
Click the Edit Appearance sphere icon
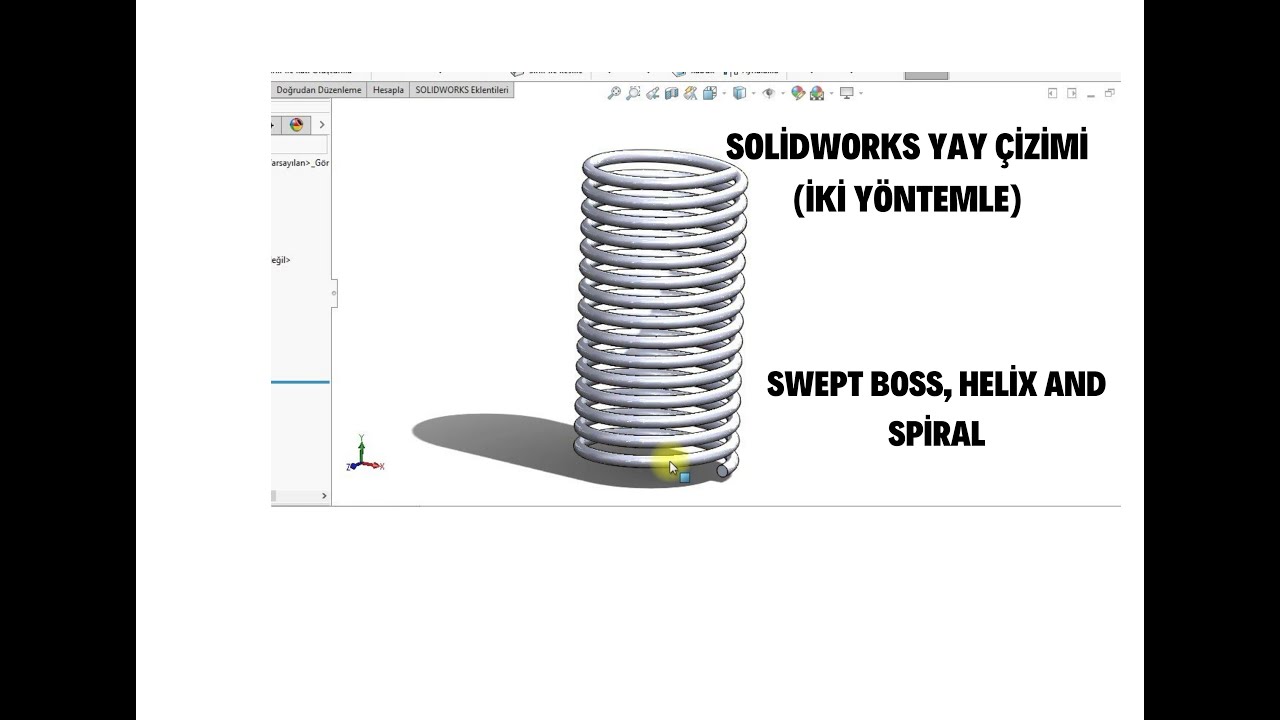[x=798, y=93]
